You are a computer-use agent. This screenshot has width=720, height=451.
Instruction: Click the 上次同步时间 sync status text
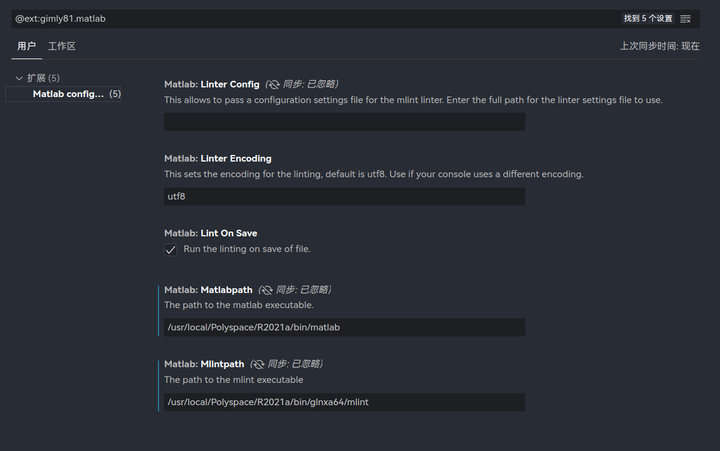pyautogui.click(x=659, y=46)
